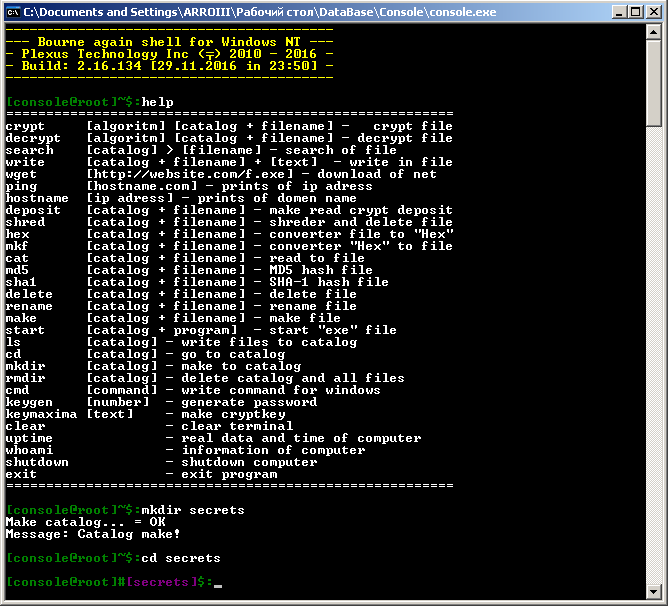Click the 'http://website.com/f.exe' example text

pyautogui.click(x=190, y=174)
